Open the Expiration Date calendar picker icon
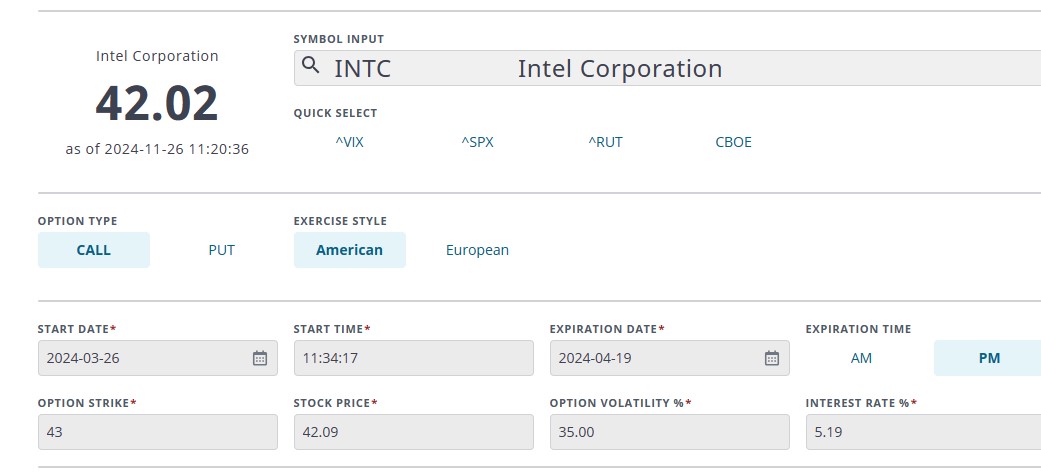The height and width of the screenshot is (472, 1041). [x=771, y=358]
